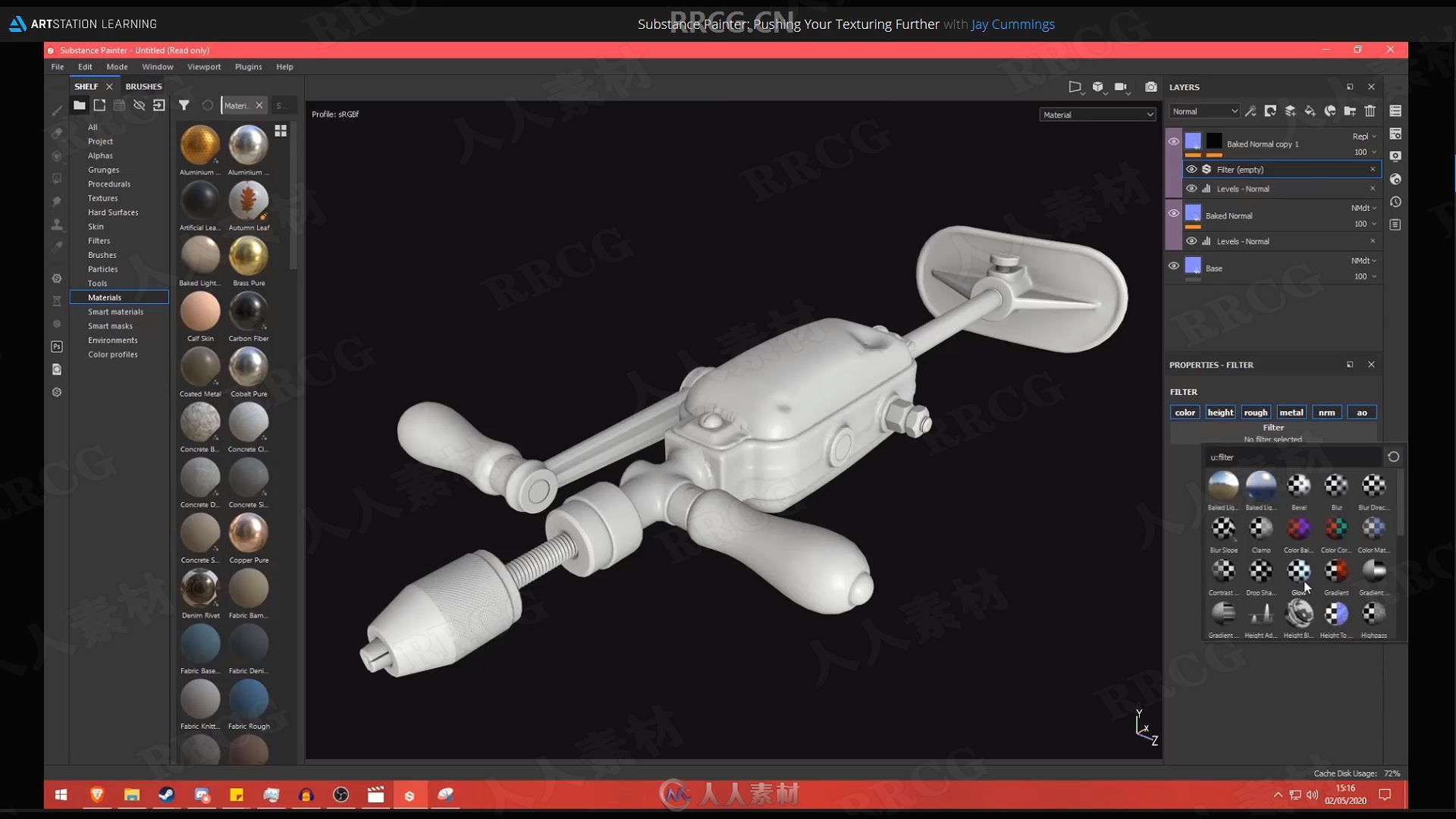This screenshot has height=819, width=1456.
Task: Click the Metal channel filter button
Action: tap(1291, 411)
